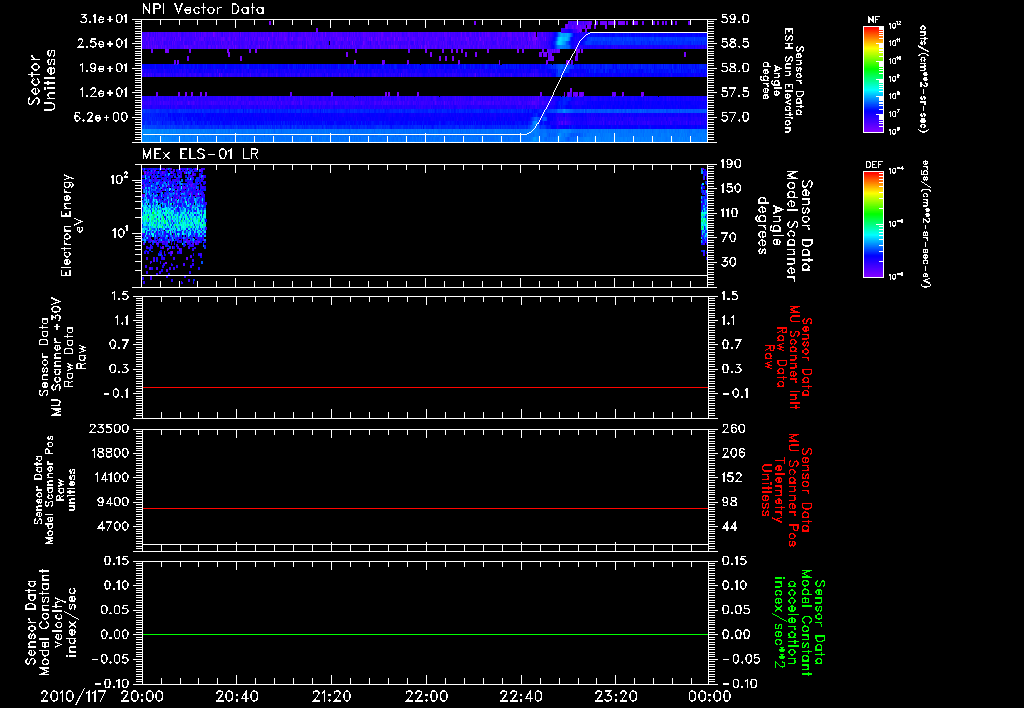Viewport: 1024px width, 708px height.
Task: Click the '59.0' sun elevation tick
Action: (735, 19)
